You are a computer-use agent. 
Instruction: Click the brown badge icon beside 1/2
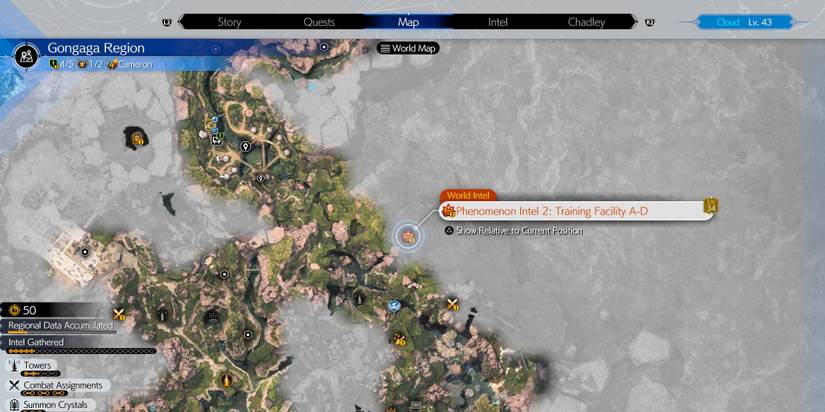coord(81,65)
